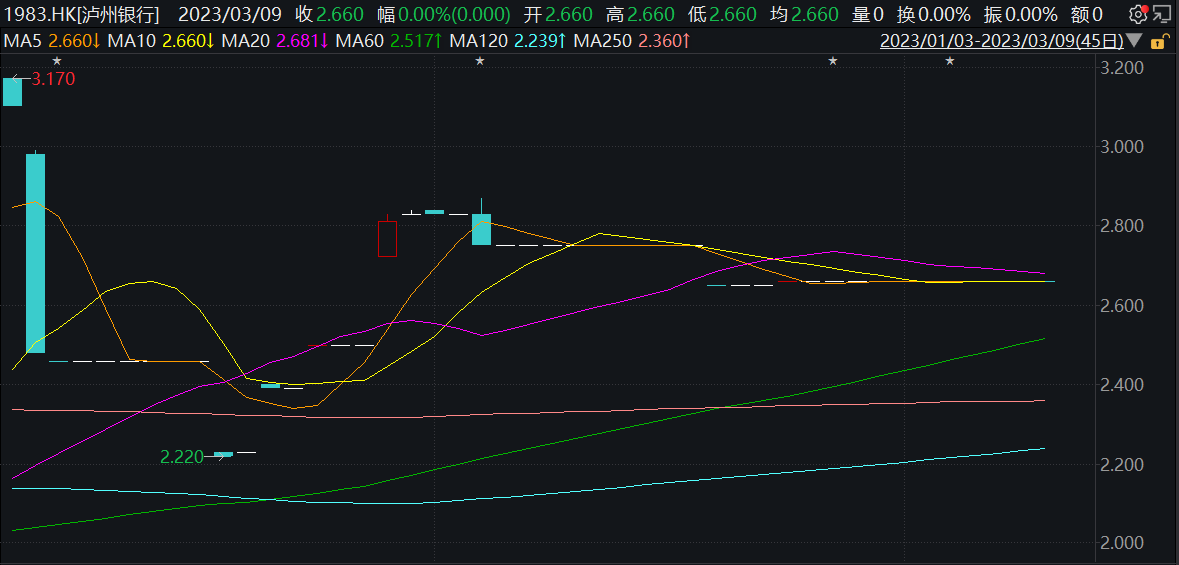1179x565 pixels.
Task: Click 2.400 on price axis
Action: point(1123,384)
